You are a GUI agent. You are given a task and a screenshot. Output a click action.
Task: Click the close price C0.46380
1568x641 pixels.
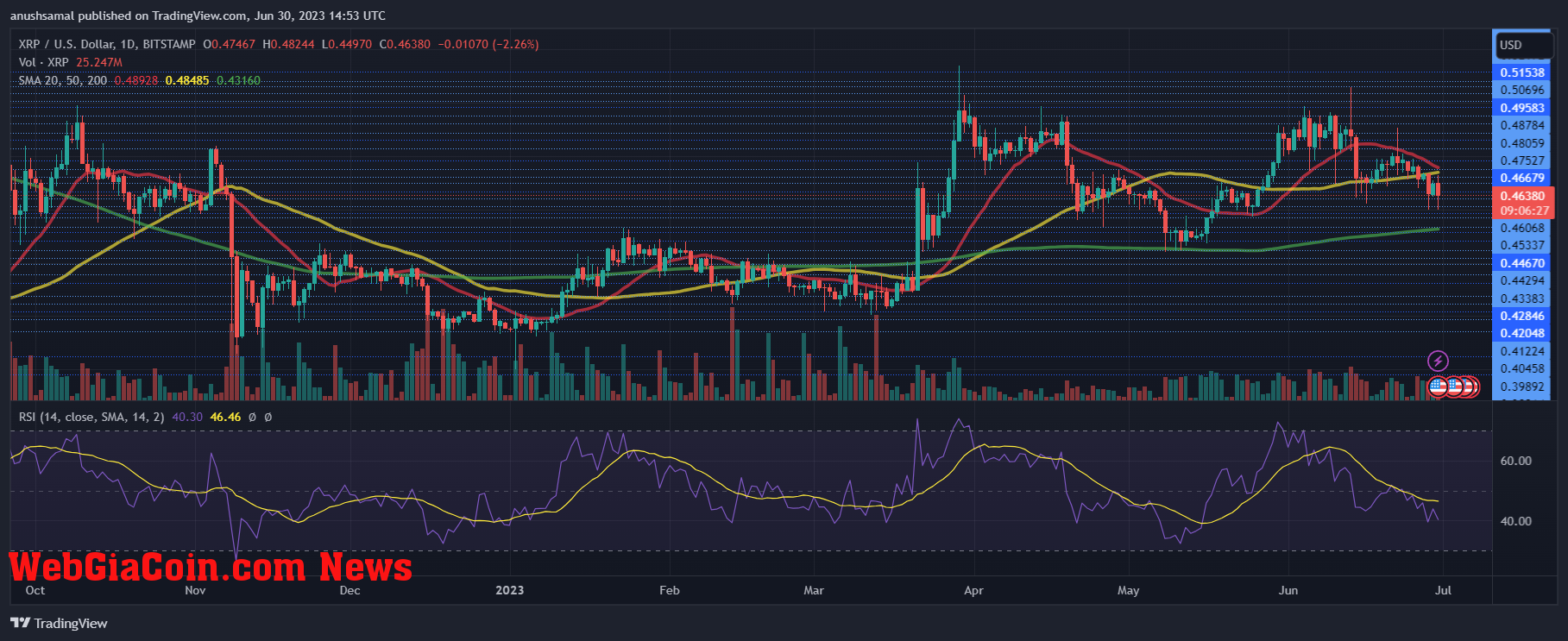tap(405, 44)
